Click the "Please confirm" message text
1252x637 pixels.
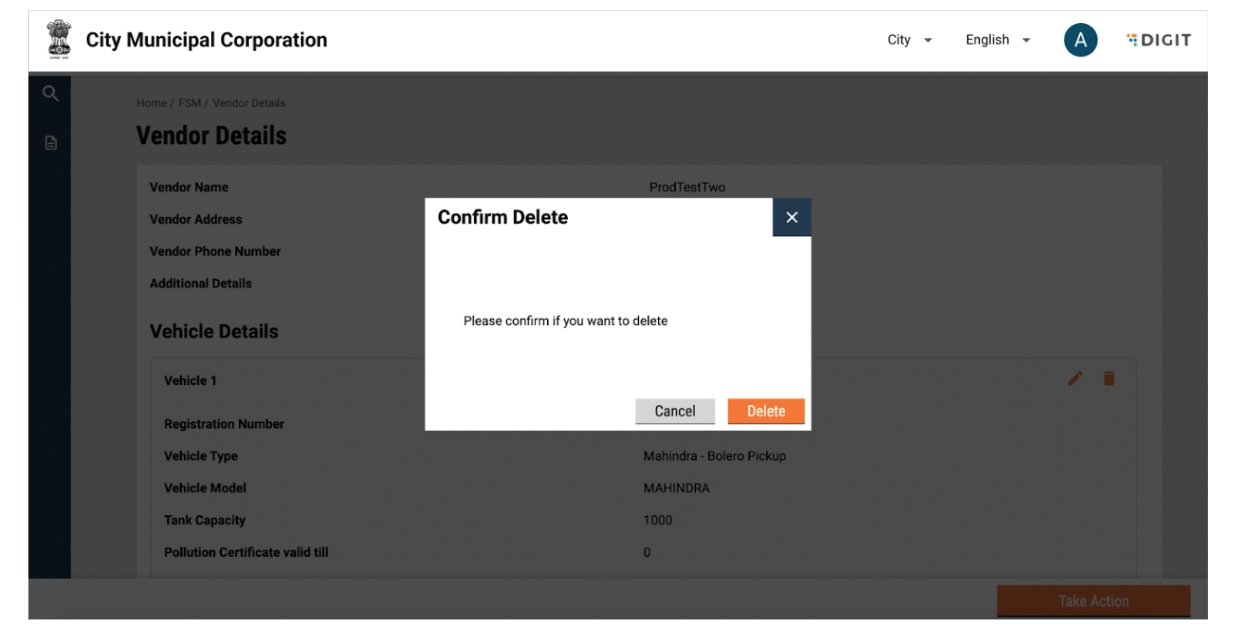[565, 321]
